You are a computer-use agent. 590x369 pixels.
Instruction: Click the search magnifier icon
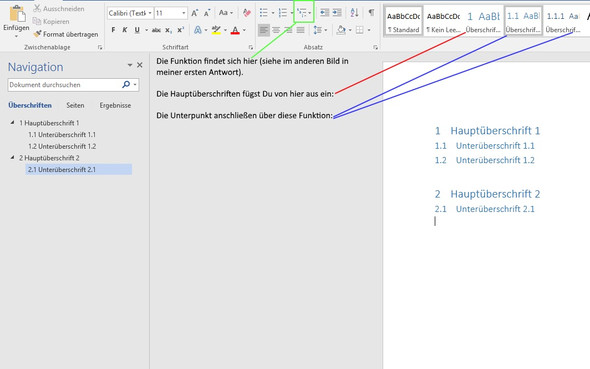click(126, 85)
